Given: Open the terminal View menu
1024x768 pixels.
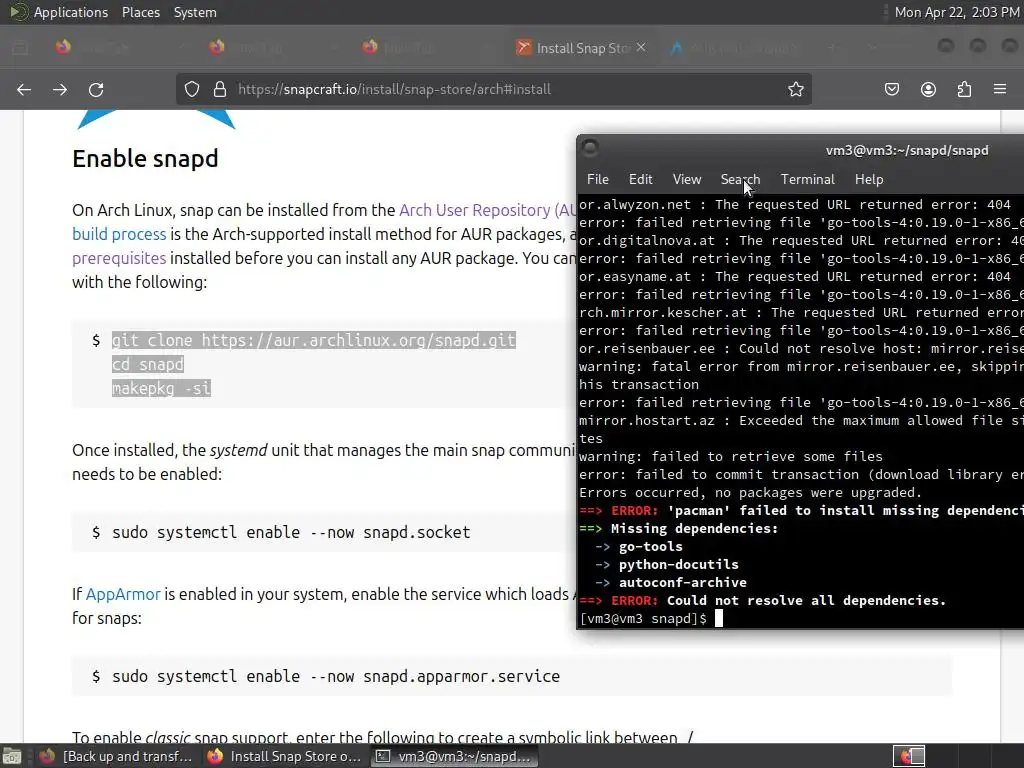Looking at the screenshot, I should point(687,179).
